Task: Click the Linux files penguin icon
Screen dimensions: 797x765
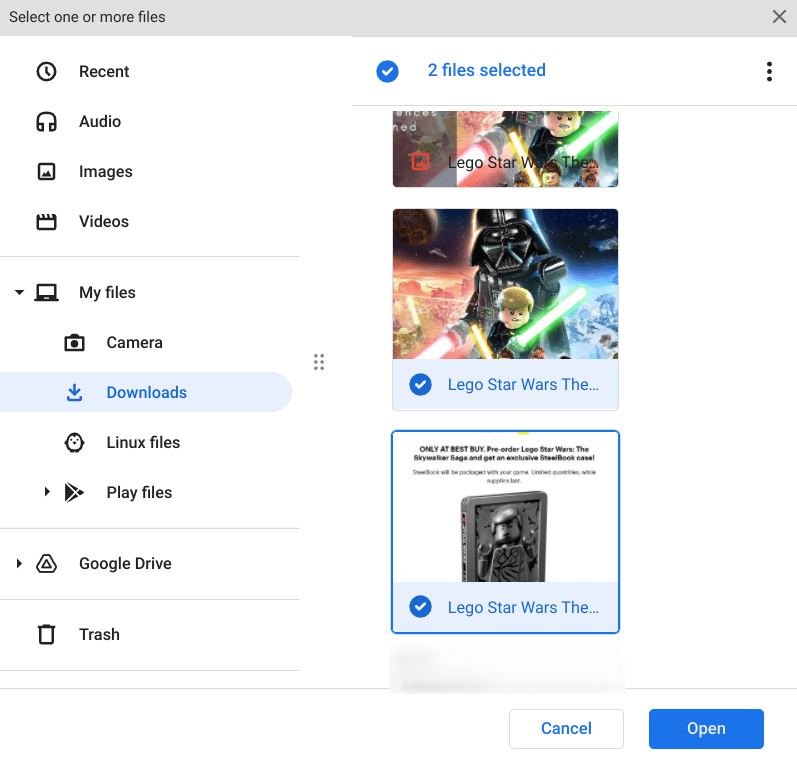Action: [74, 443]
